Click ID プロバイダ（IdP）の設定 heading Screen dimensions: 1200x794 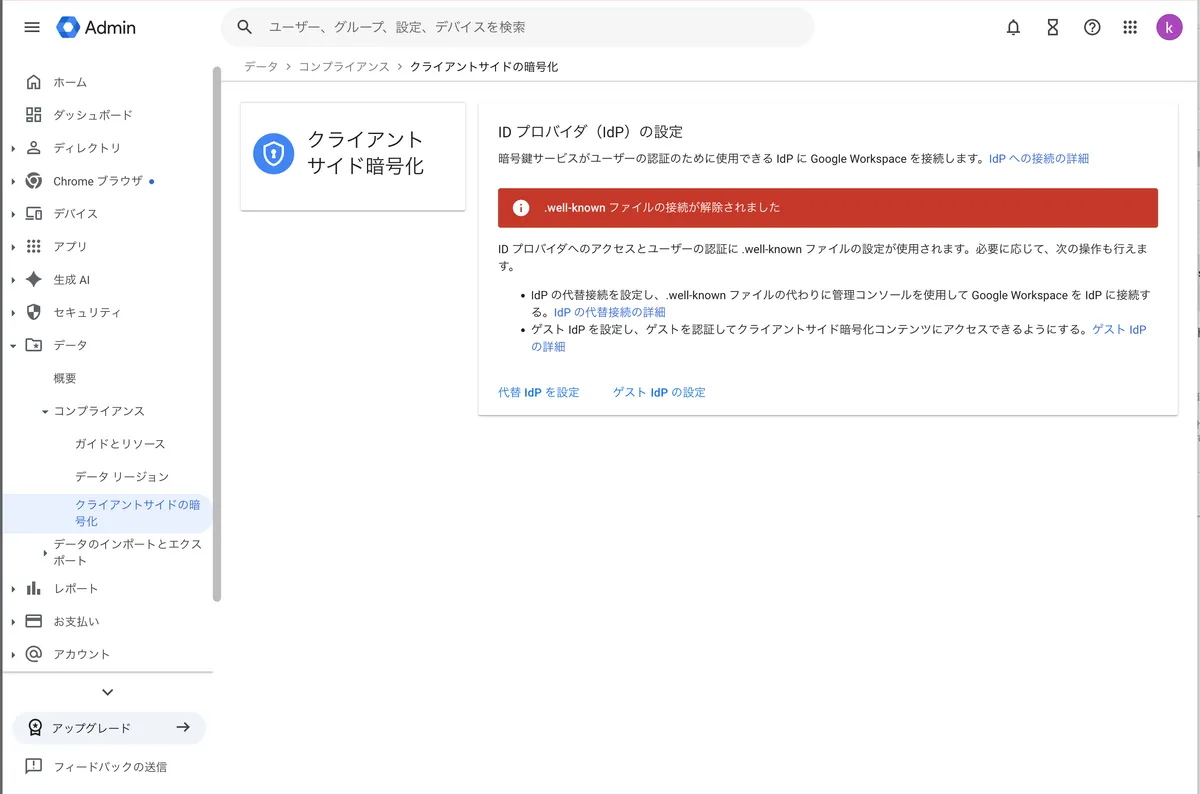(590, 132)
